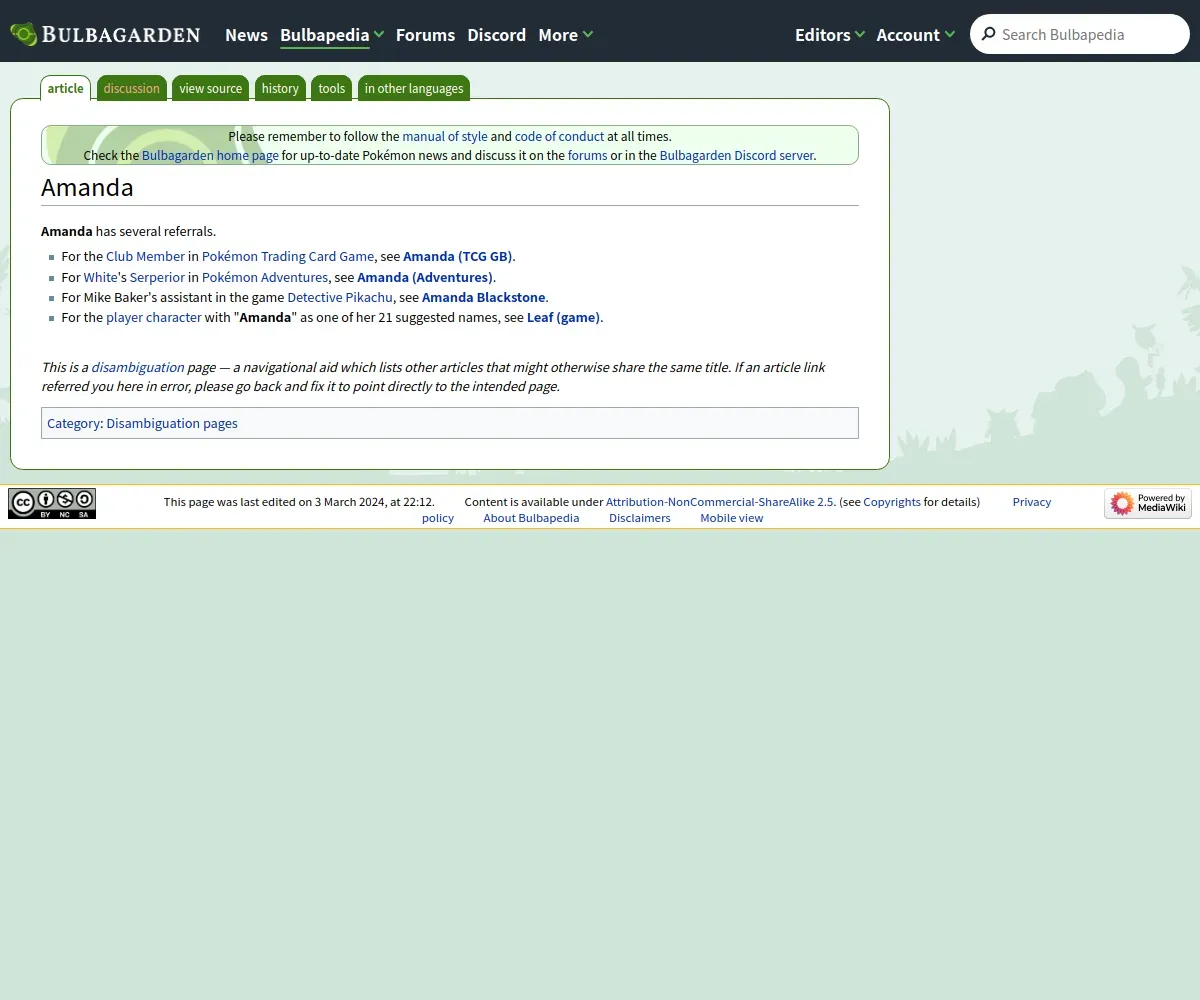Open the Club Member link
This screenshot has height=1000, width=1200.
click(x=145, y=256)
